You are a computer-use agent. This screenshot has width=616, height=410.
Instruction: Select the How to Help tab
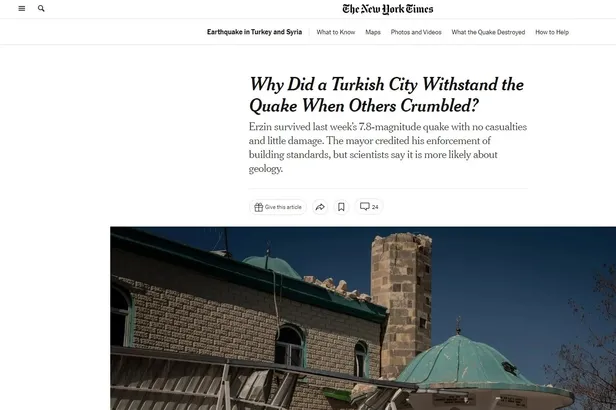coord(552,32)
